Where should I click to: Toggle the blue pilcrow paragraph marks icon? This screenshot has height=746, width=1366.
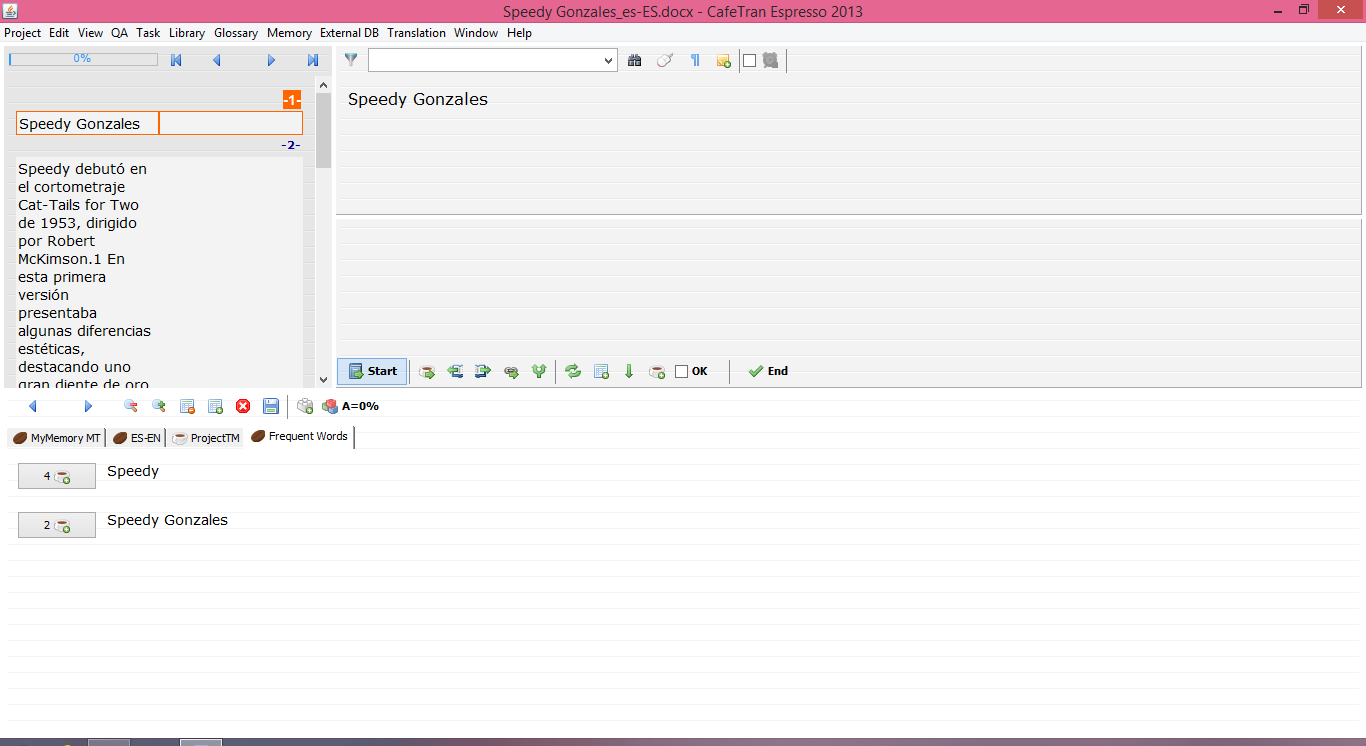[695, 60]
